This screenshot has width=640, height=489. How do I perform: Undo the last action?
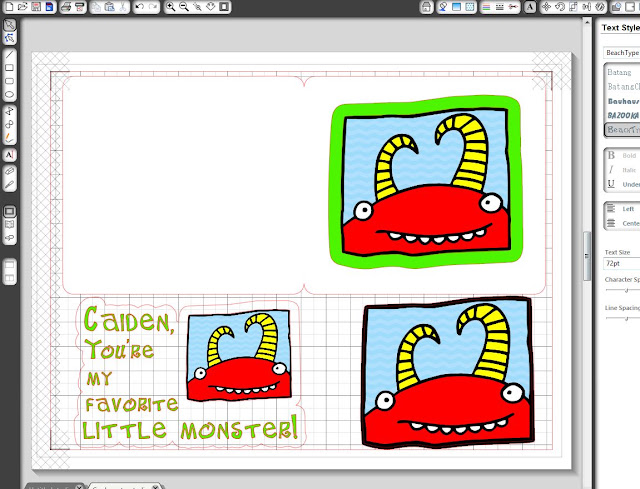(140, 7)
